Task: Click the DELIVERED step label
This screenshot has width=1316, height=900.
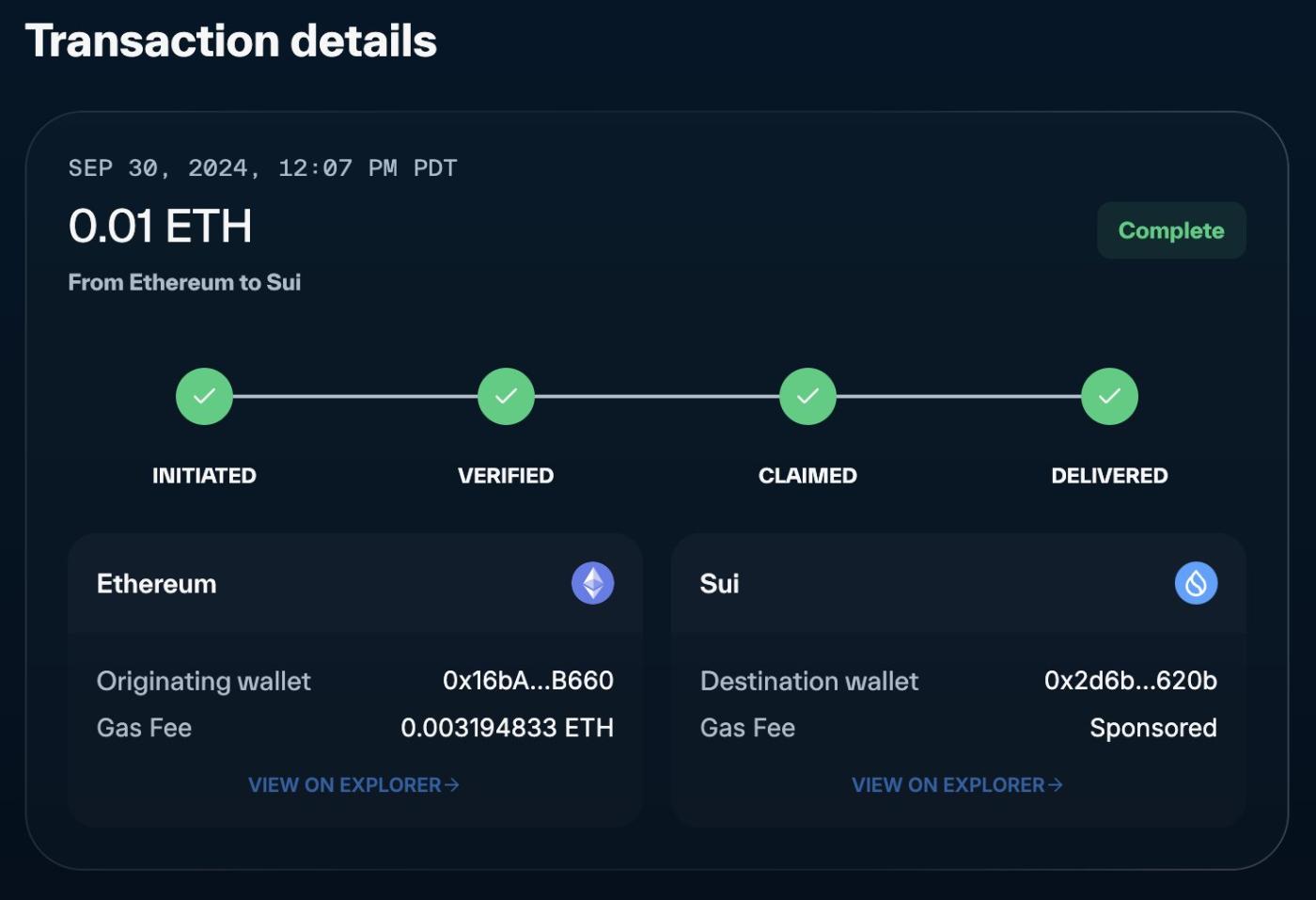Action: tap(1109, 476)
